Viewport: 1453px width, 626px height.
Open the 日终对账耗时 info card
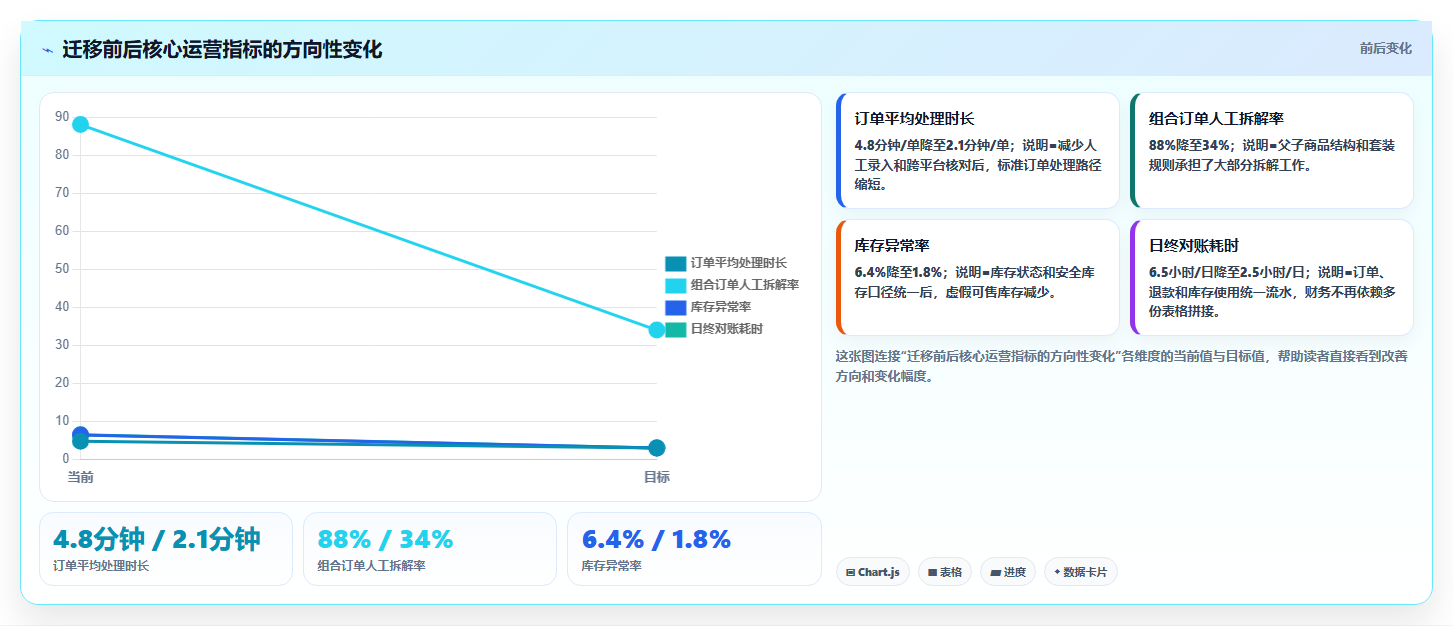click(x=1271, y=277)
